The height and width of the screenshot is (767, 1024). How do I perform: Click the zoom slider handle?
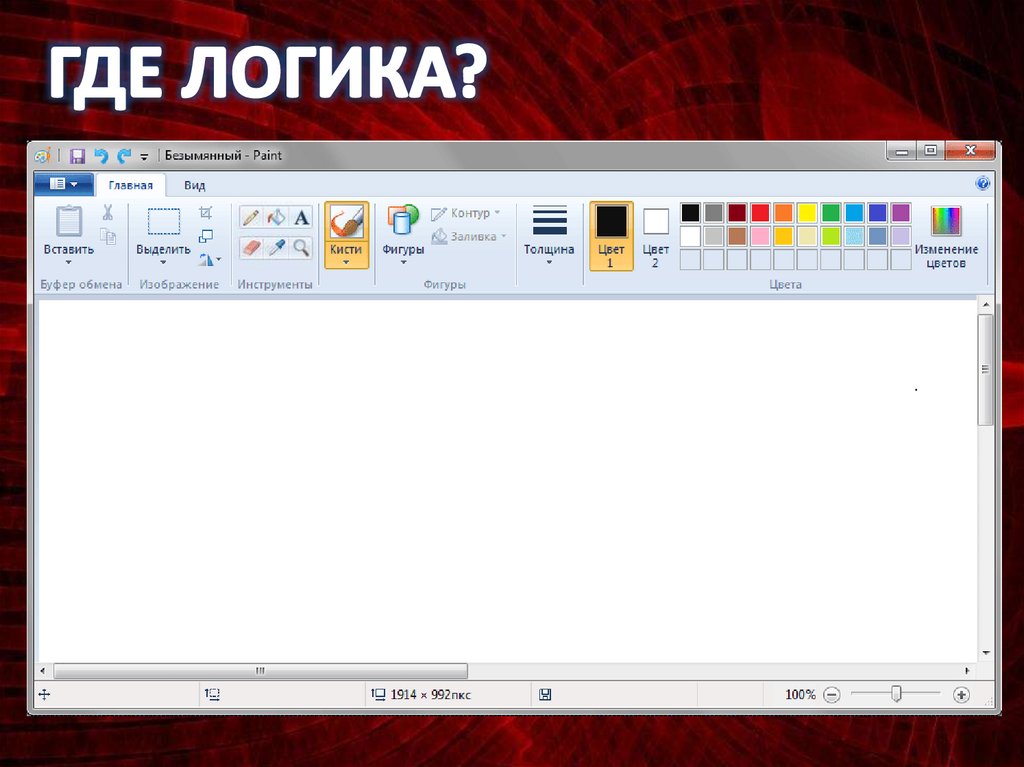pyautogui.click(x=897, y=694)
